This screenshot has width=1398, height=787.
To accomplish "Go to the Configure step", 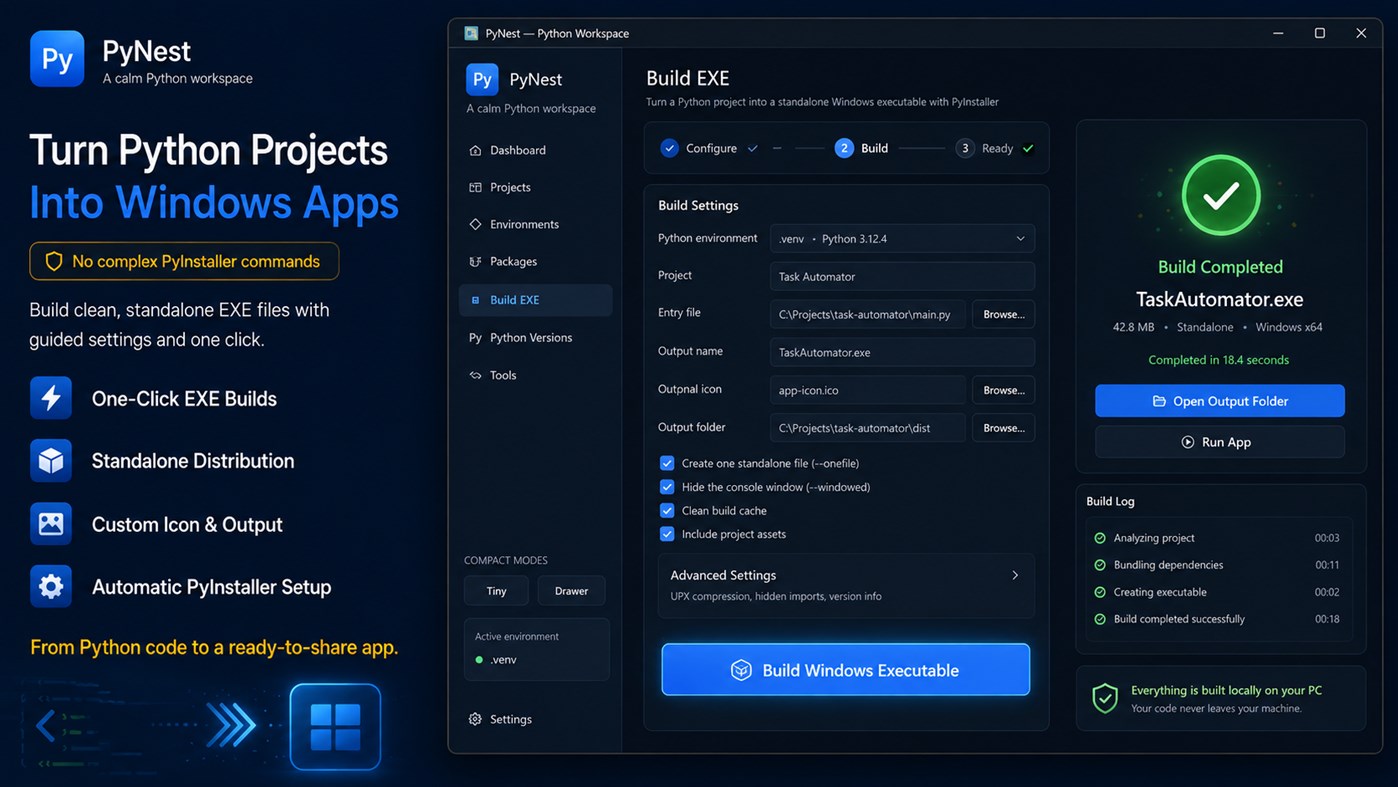I will tap(709, 148).
